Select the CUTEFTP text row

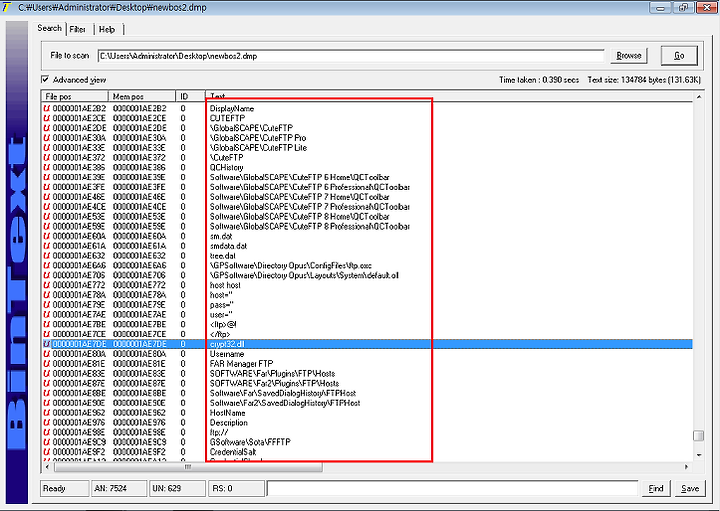click(x=367, y=118)
